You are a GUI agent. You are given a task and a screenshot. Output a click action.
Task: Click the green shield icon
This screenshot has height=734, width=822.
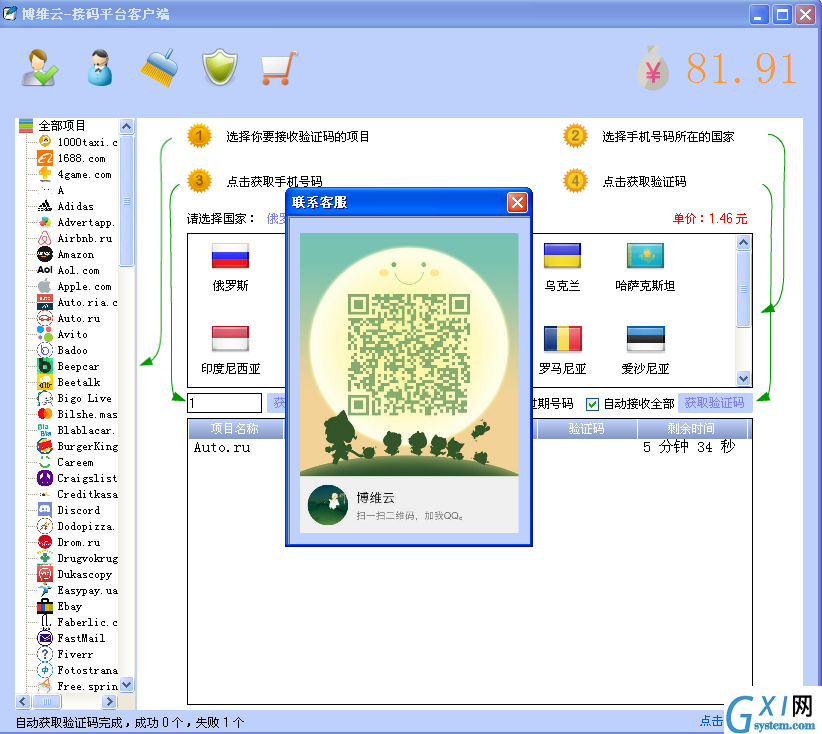click(x=220, y=67)
